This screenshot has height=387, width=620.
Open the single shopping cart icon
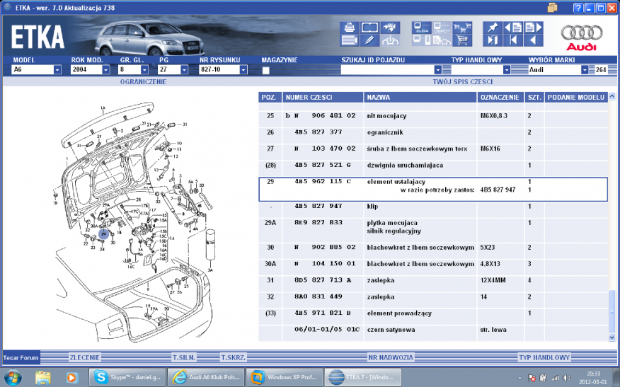(x=462, y=40)
